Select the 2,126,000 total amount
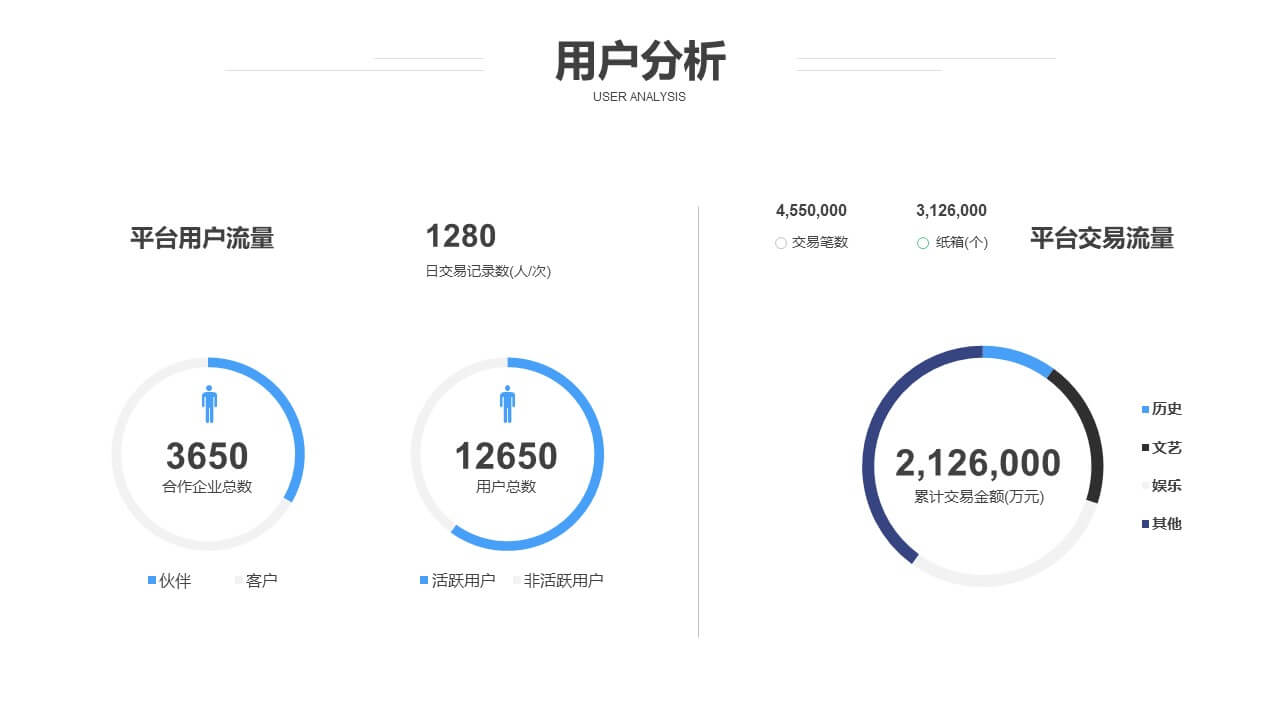 tap(978, 463)
